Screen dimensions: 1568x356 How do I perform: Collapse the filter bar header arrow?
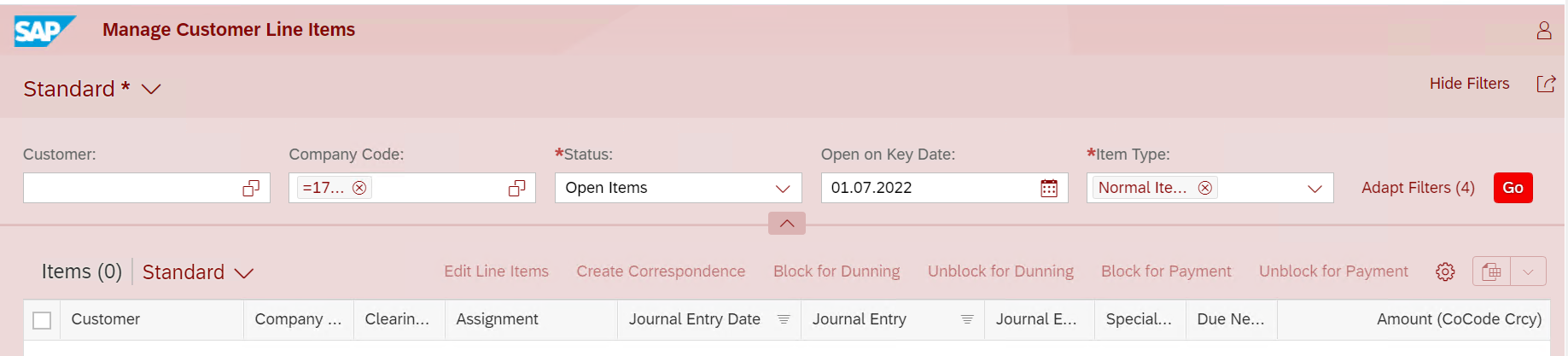[787, 223]
